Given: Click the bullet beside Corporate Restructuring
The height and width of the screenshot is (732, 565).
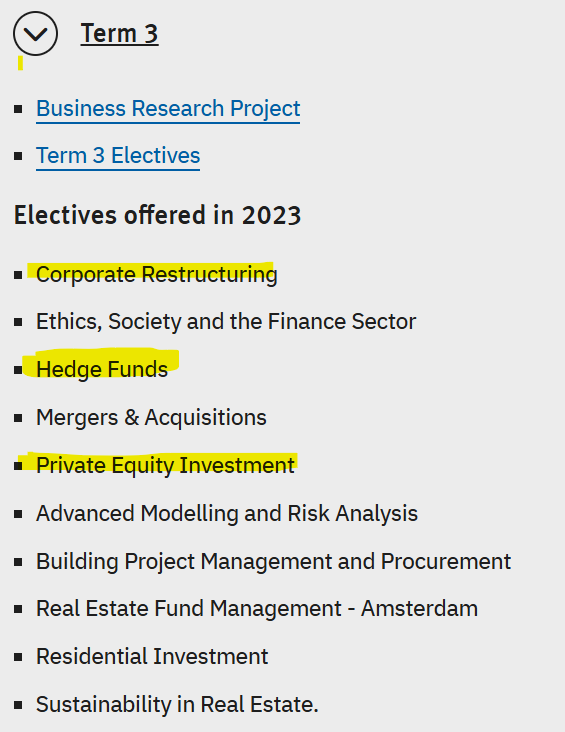Looking at the screenshot, I should pos(18,275).
